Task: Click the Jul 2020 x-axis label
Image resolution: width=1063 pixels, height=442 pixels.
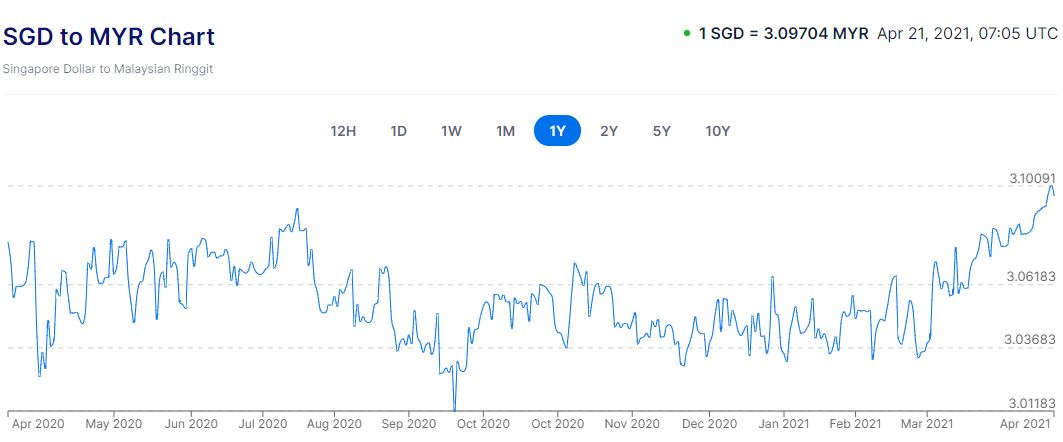Action: (263, 424)
